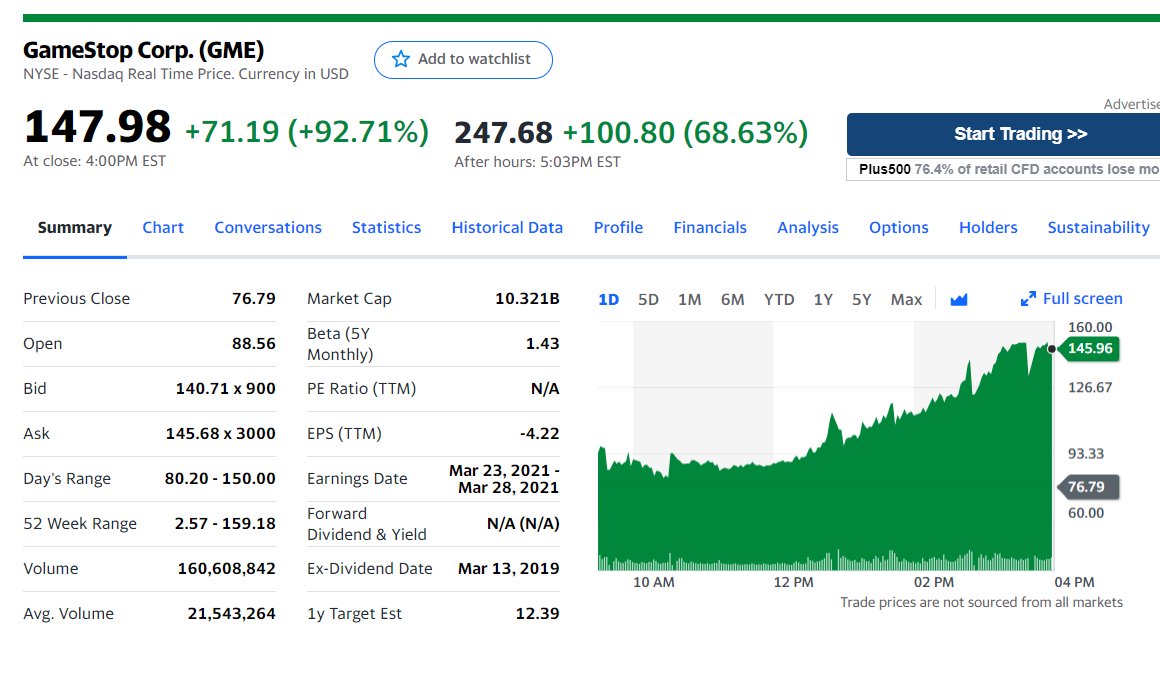Viewport: 1160px width, 674px height.
Task: Click the Start Trading ad button
Action: tap(1003, 134)
